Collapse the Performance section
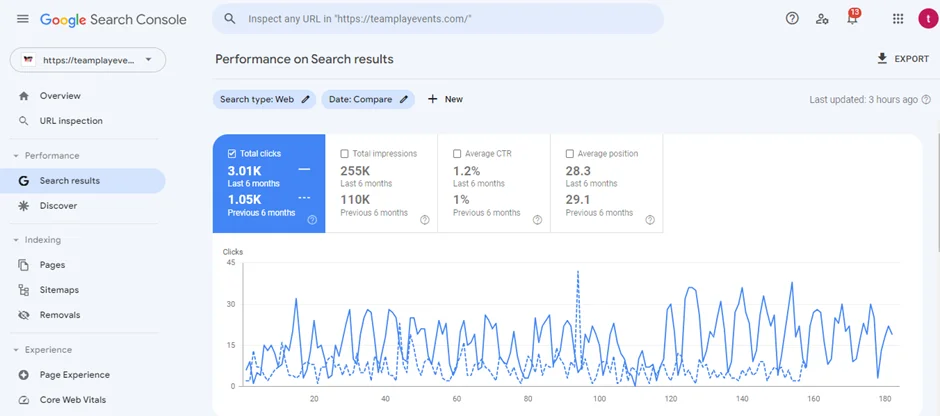Image resolution: width=940 pixels, height=416 pixels. (x=46, y=156)
